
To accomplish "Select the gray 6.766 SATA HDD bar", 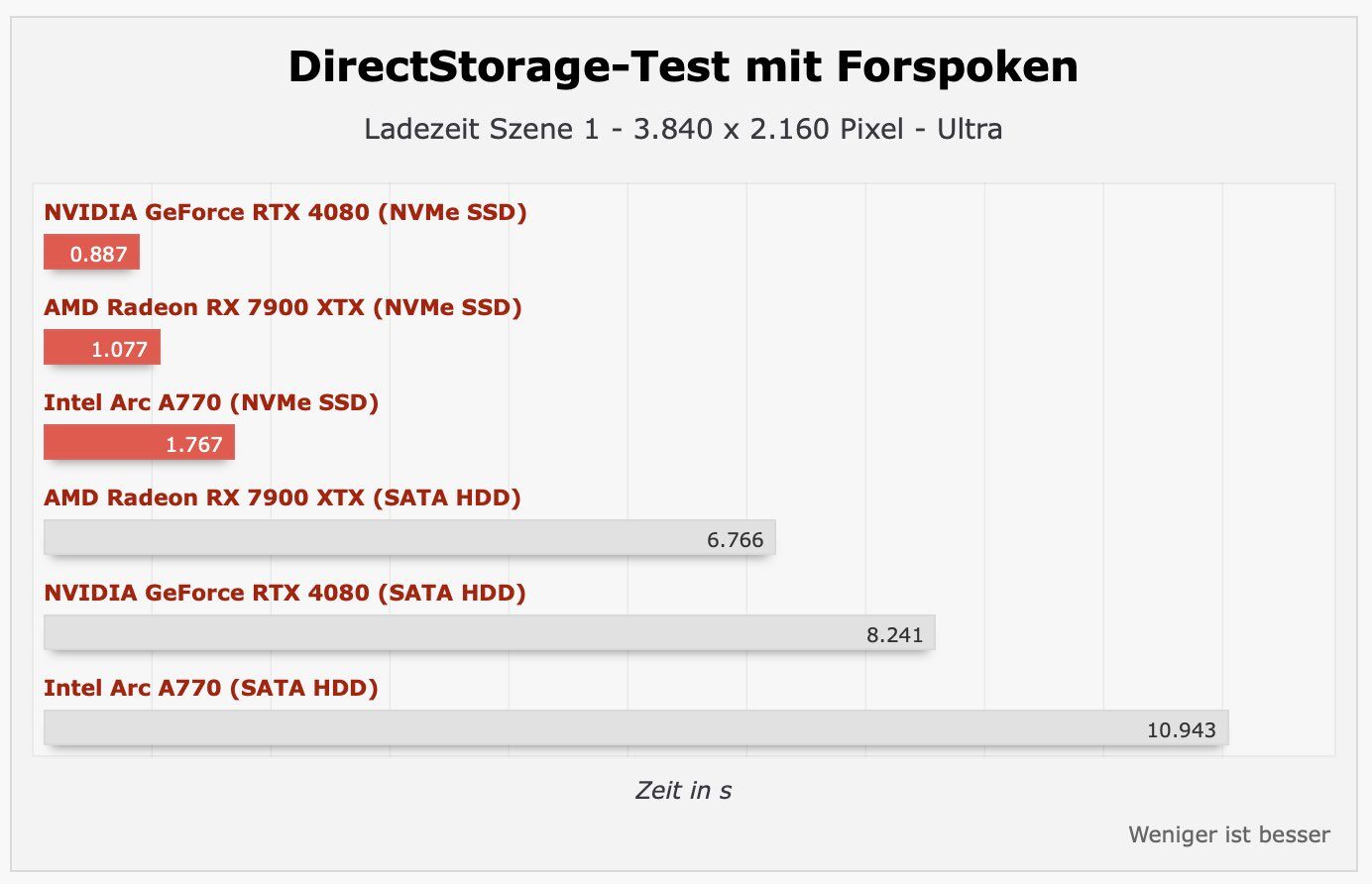I will pos(409,538).
